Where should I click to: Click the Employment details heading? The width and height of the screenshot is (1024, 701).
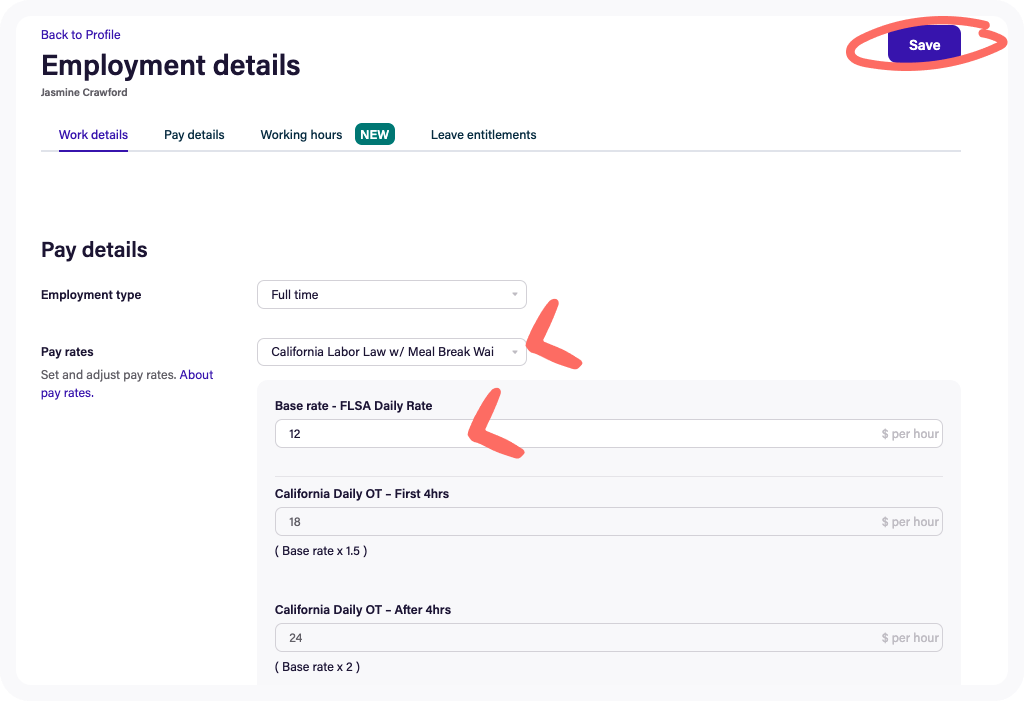pos(170,65)
